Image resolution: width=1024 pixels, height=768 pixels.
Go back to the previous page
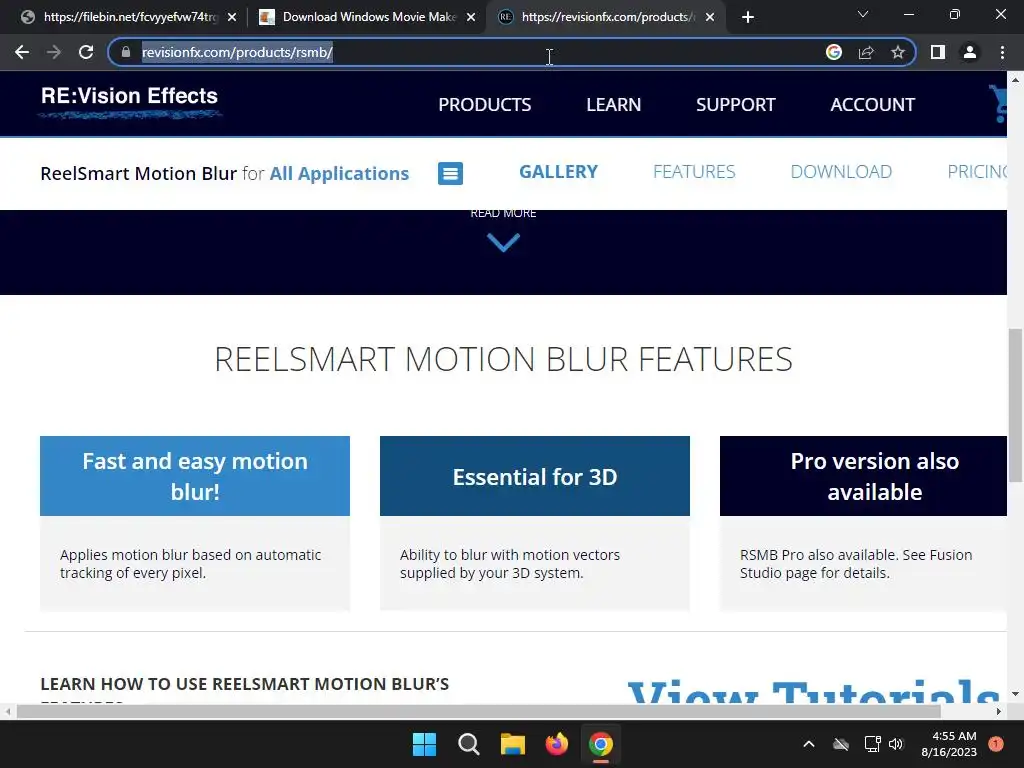pos(22,52)
